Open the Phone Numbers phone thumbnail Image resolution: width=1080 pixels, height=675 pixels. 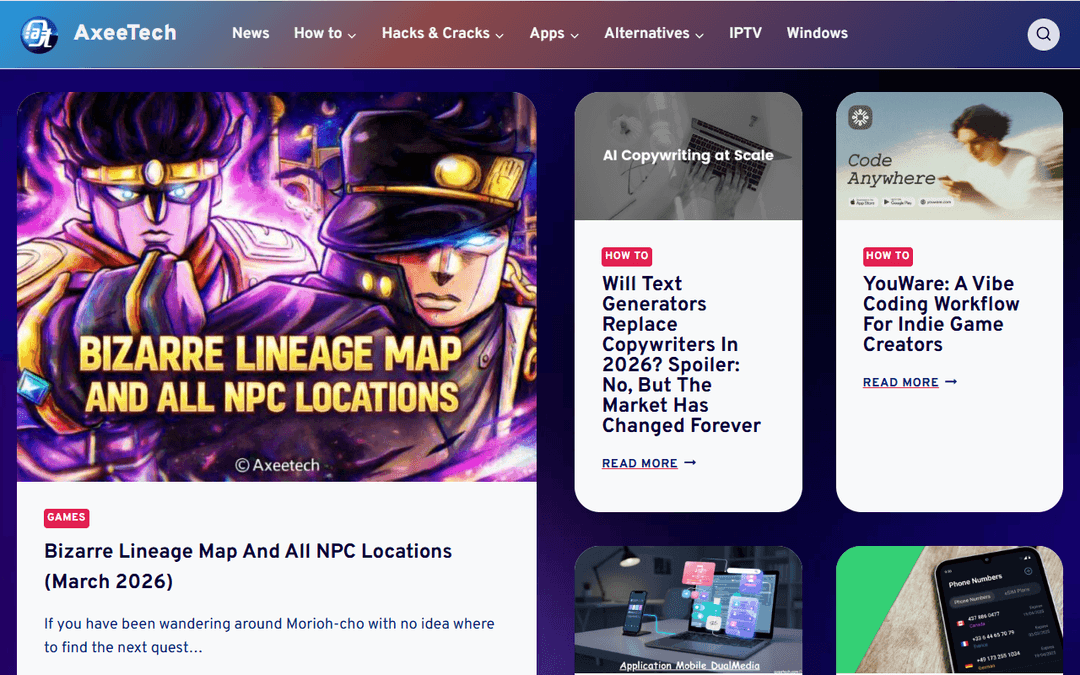click(x=949, y=610)
